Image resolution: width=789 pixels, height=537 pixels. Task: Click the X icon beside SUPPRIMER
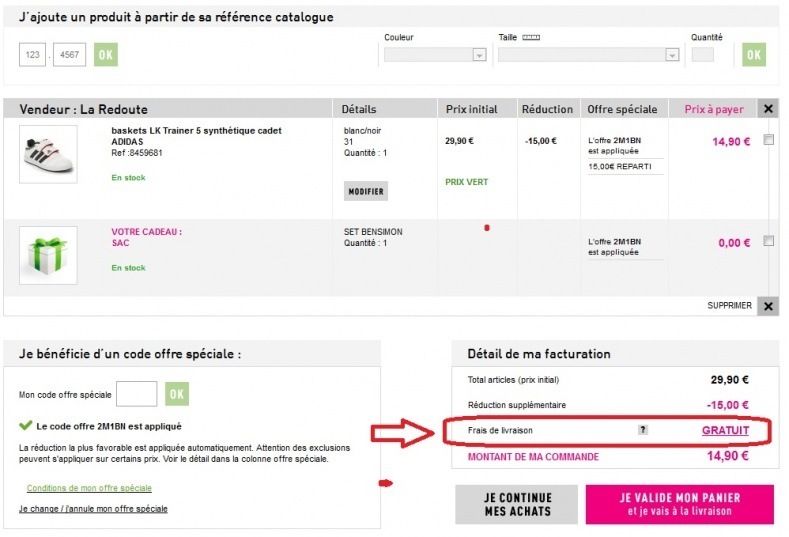[x=767, y=306]
